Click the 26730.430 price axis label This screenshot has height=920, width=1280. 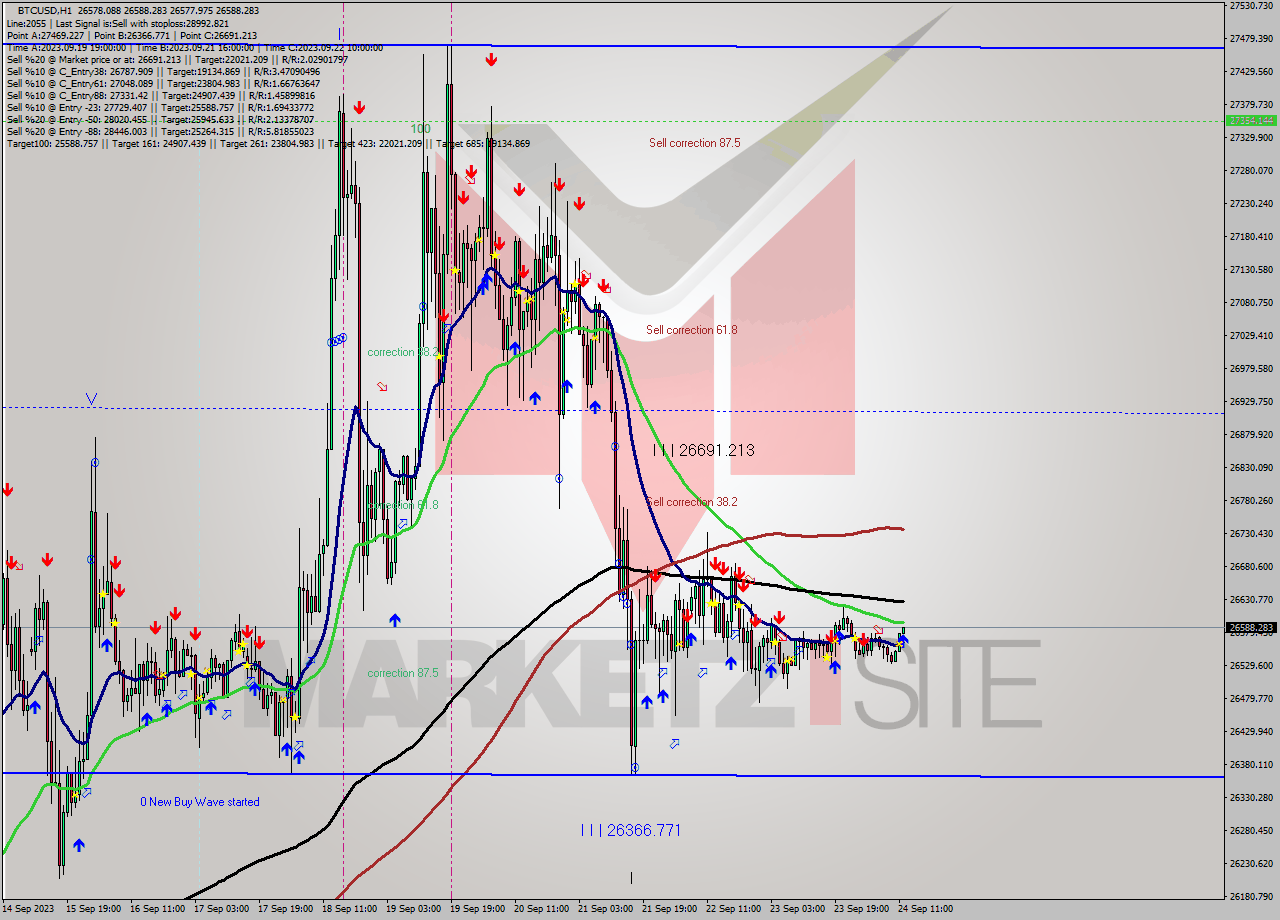point(1251,533)
